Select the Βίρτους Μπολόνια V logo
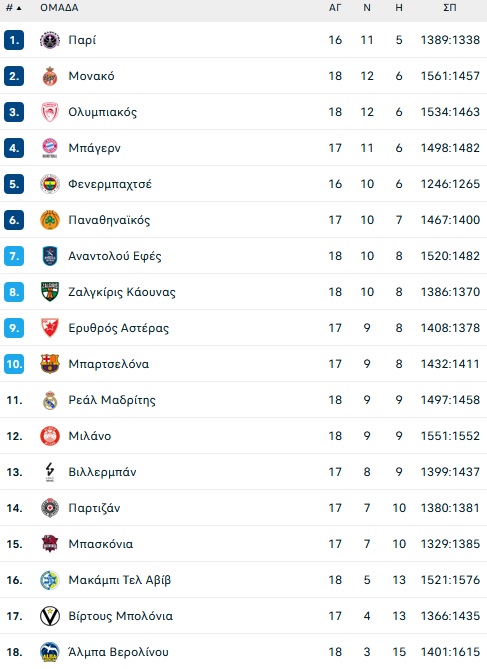 click(x=50, y=617)
